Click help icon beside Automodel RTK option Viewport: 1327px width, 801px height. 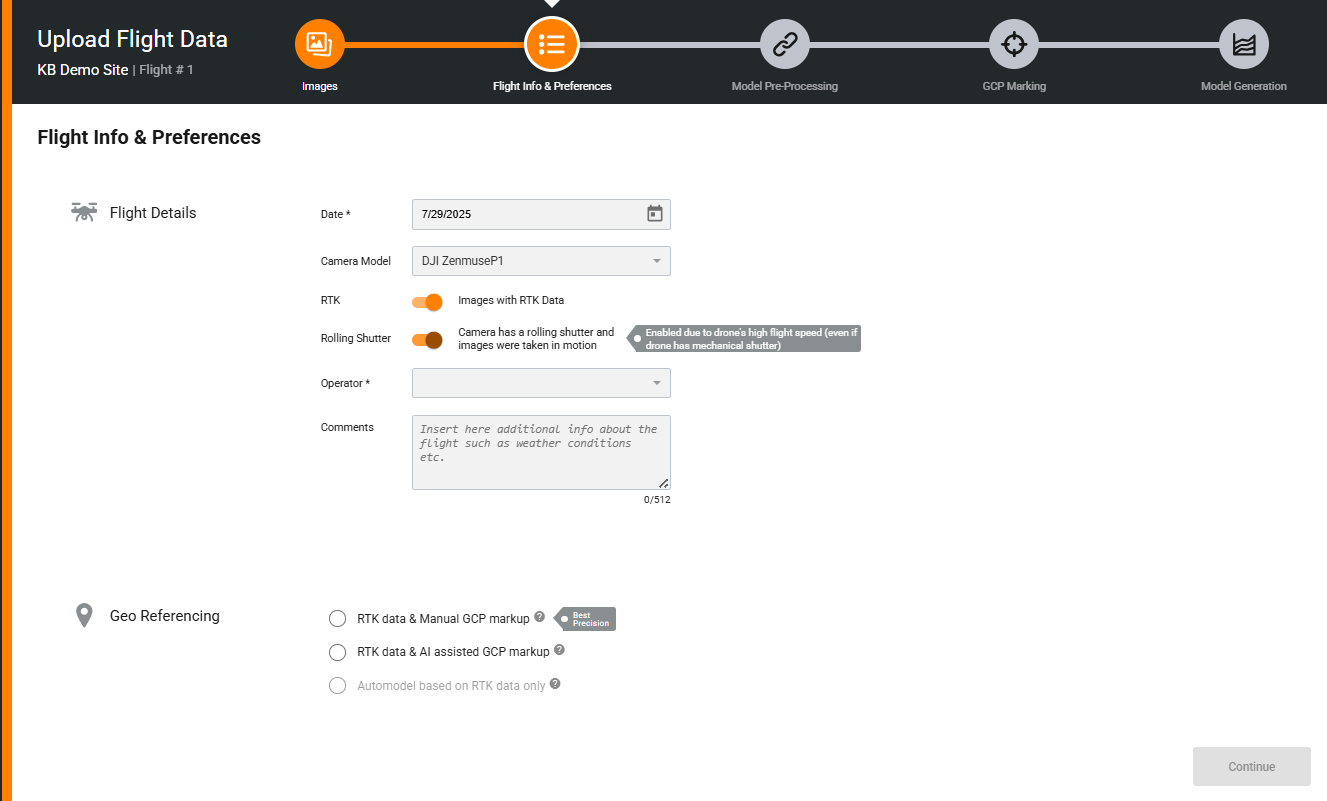point(555,684)
